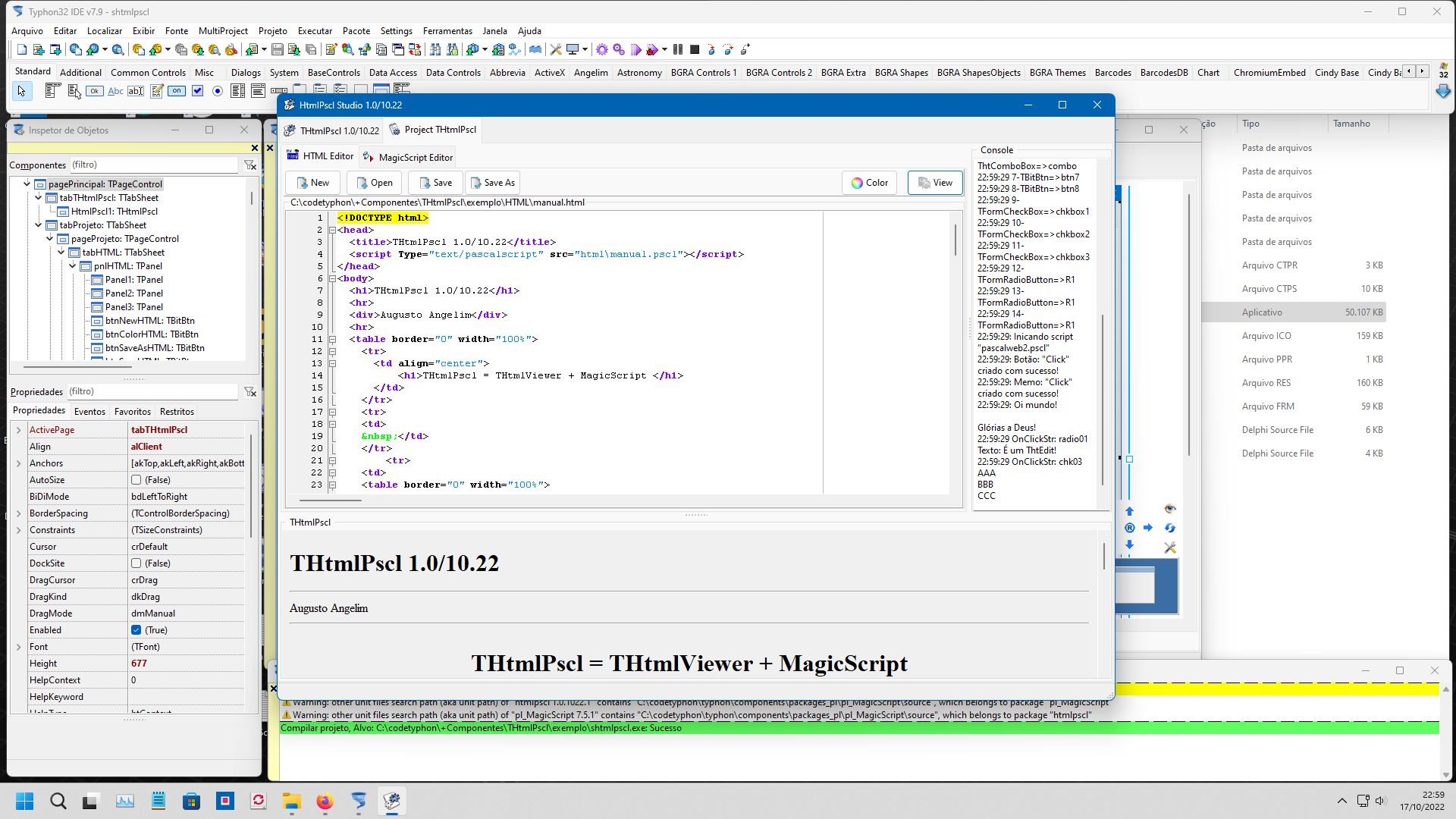The image size is (1456, 819).
Task: Click the pause execution toolbar icon
Action: [678, 50]
